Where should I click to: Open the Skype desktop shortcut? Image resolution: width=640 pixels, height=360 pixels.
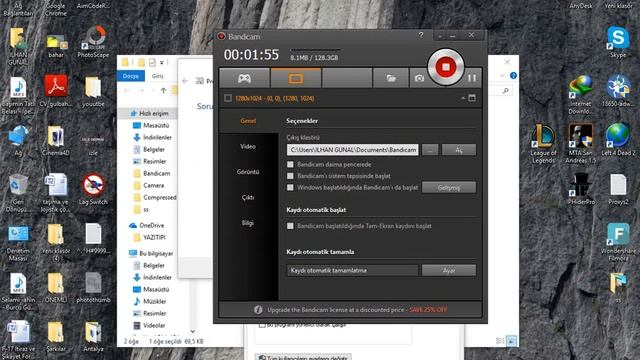(618, 42)
